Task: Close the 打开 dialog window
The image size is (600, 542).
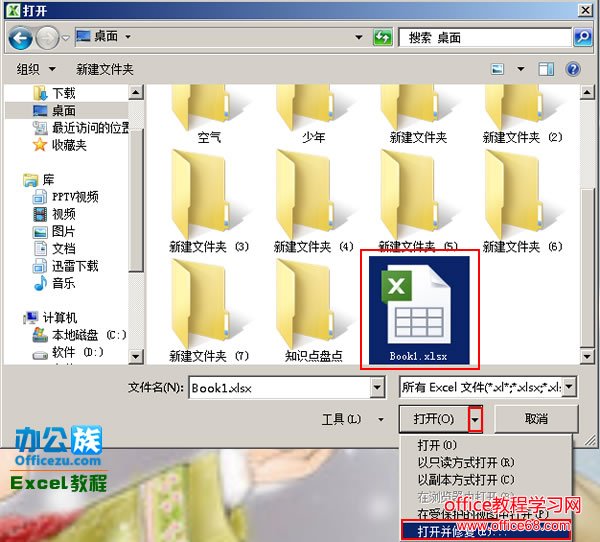Action: 585,10
